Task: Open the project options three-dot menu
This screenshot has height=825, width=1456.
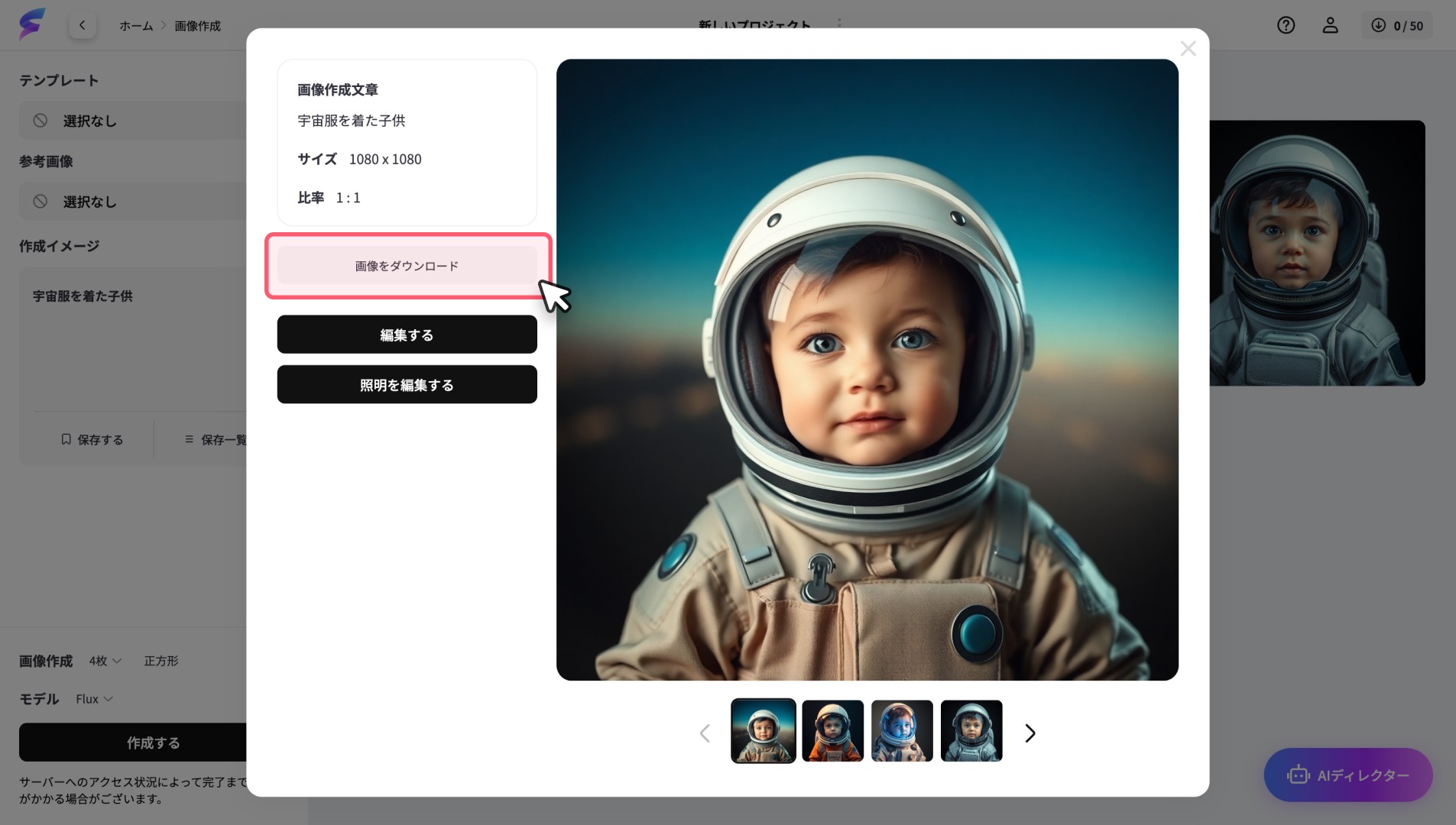Action: pyautogui.click(x=840, y=24)
